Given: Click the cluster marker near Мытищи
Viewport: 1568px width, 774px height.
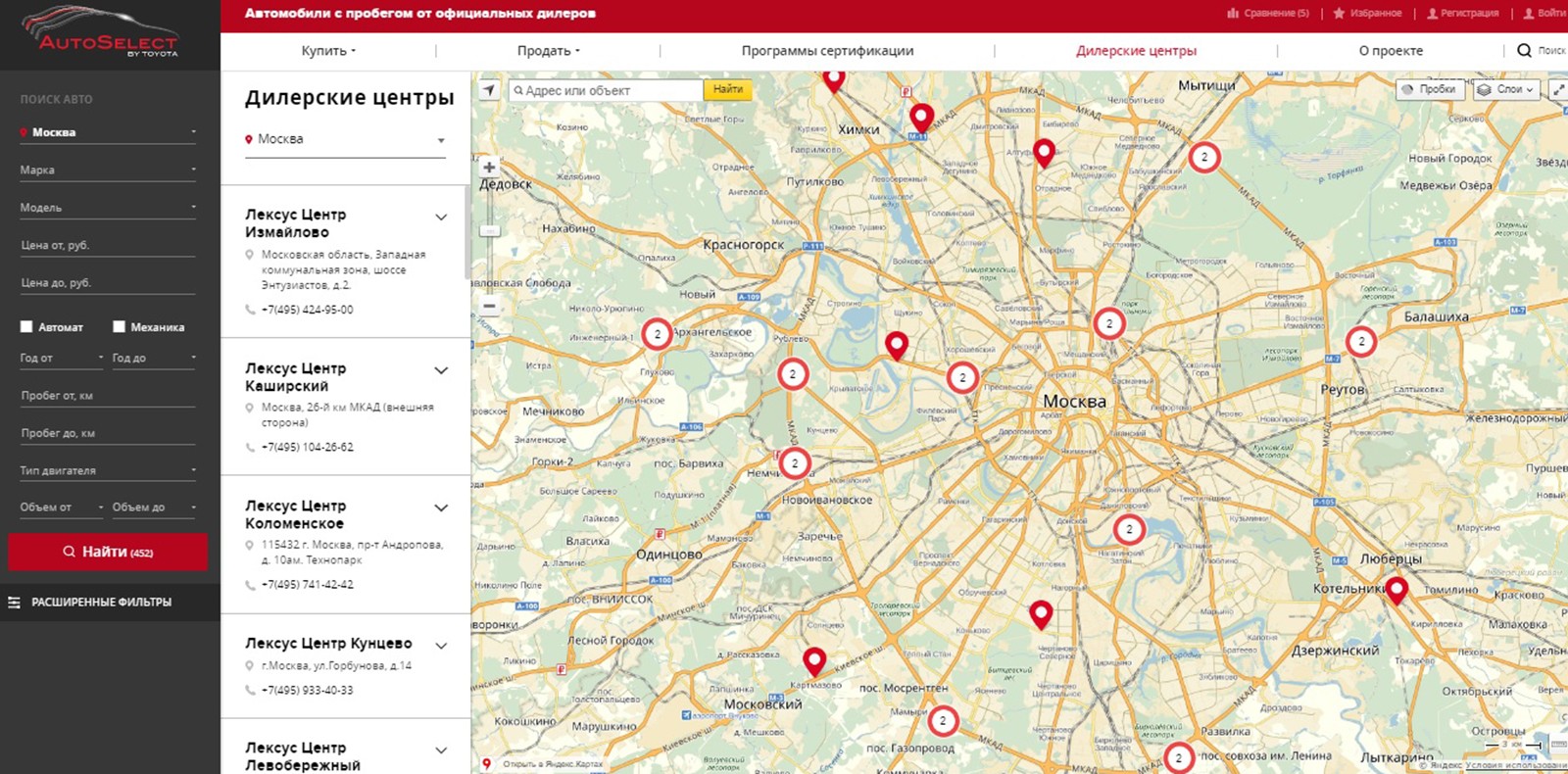Looking at the screenshot, I should click(1204, 157).
